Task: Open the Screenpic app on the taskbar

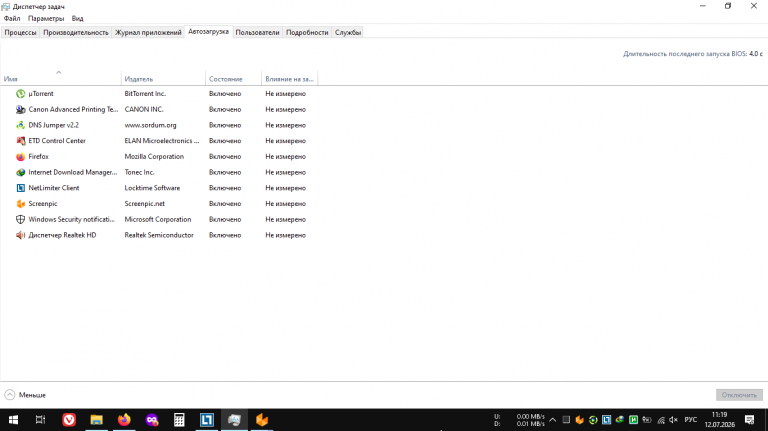Action: (262, 420)
